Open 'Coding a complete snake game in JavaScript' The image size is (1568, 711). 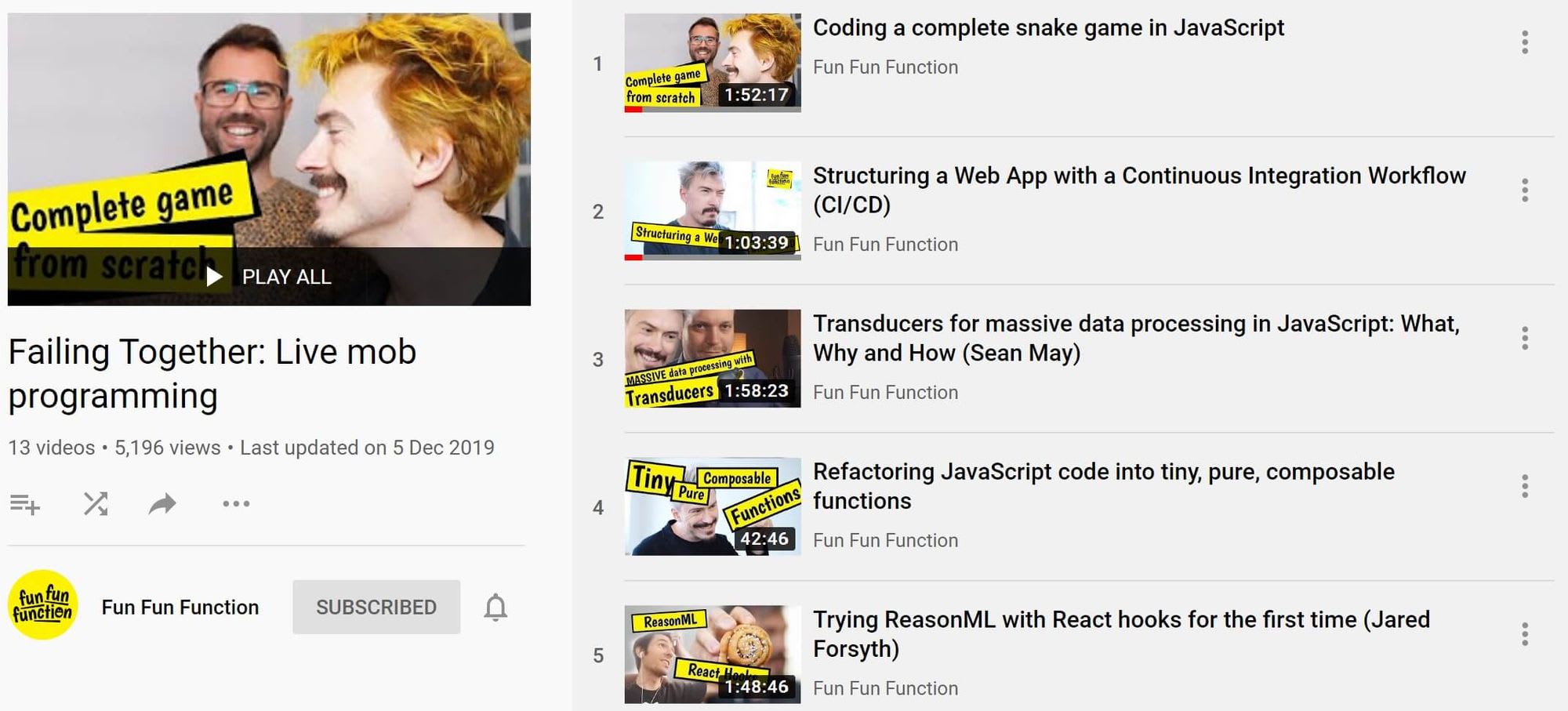1048,28
